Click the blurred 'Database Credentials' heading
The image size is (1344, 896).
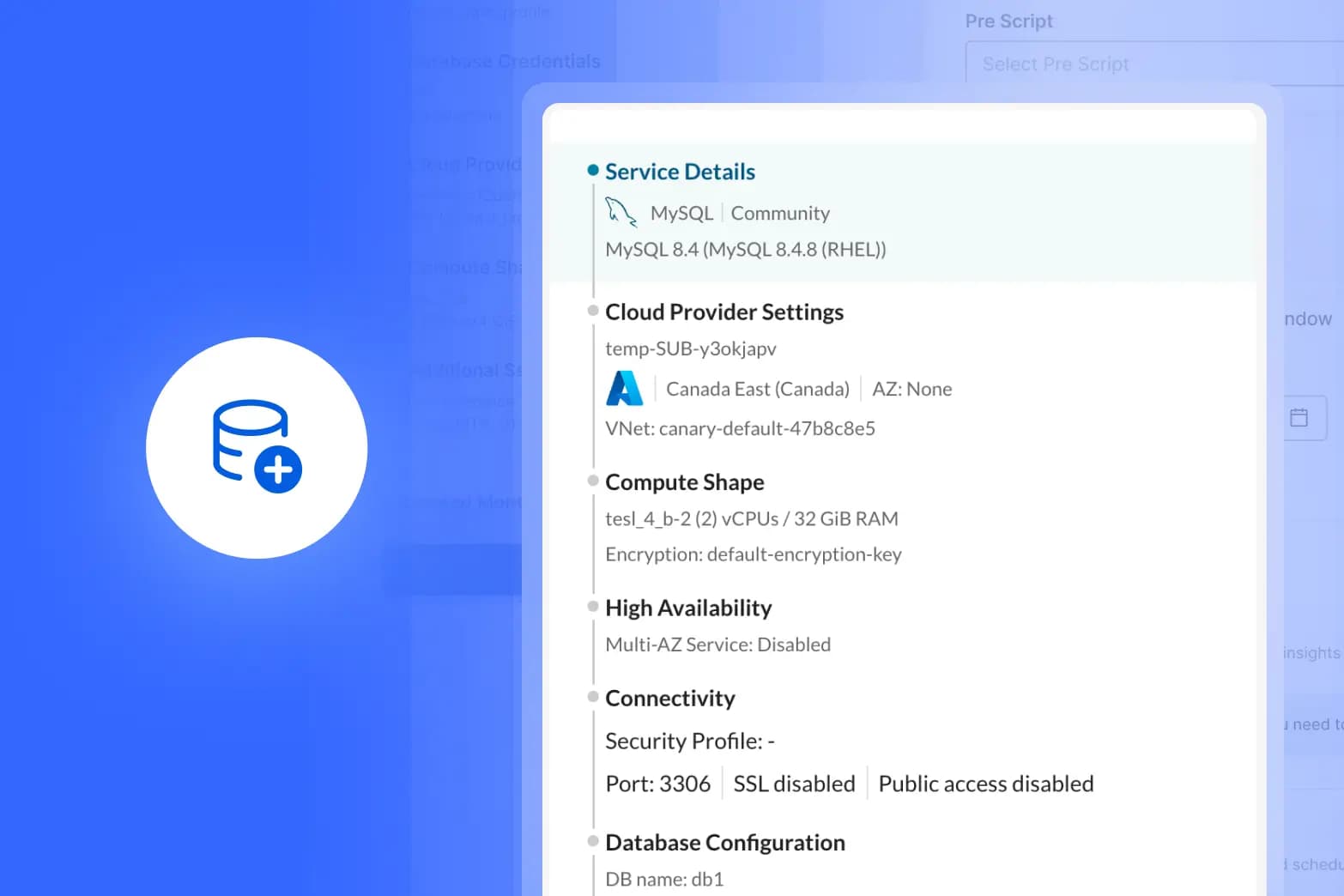pyautogui.click(x=506, y=62)
